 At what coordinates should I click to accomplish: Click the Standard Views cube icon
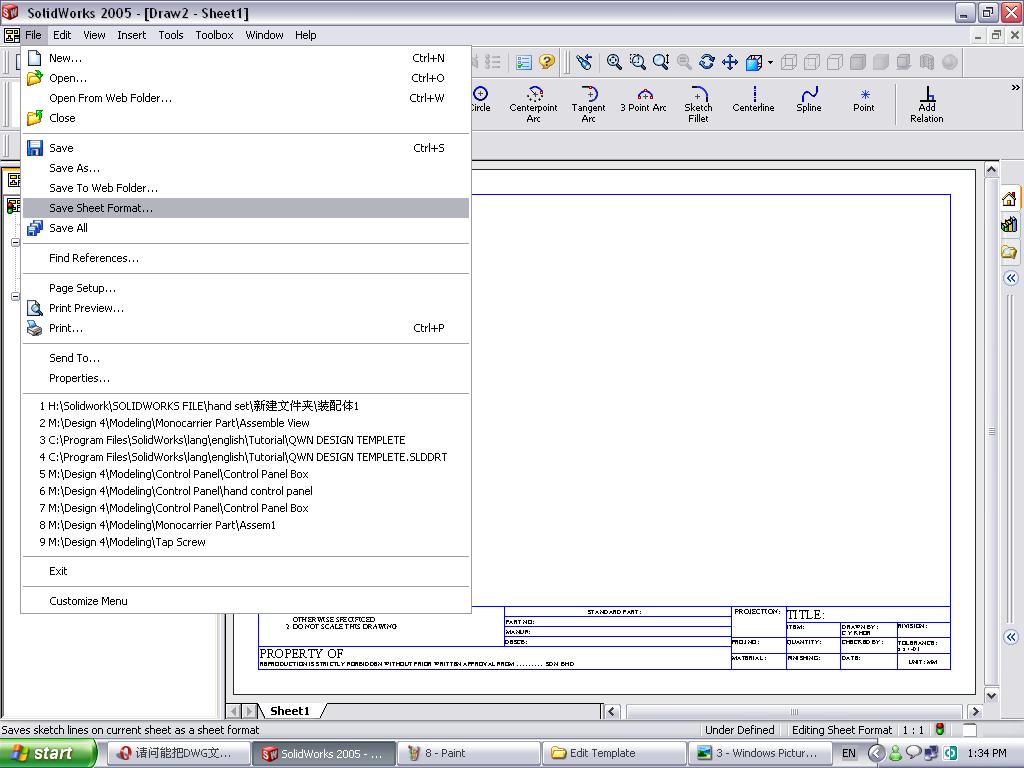[x=754, y=62]
